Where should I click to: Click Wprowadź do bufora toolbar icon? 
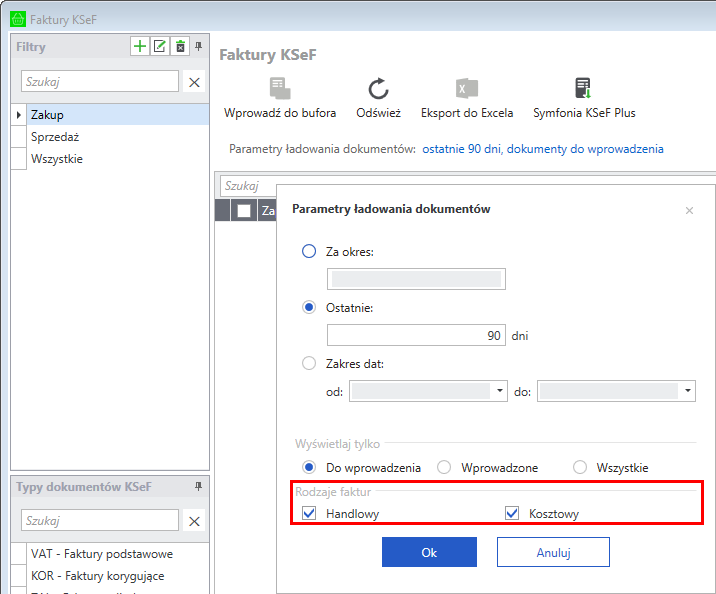[279, 89]
